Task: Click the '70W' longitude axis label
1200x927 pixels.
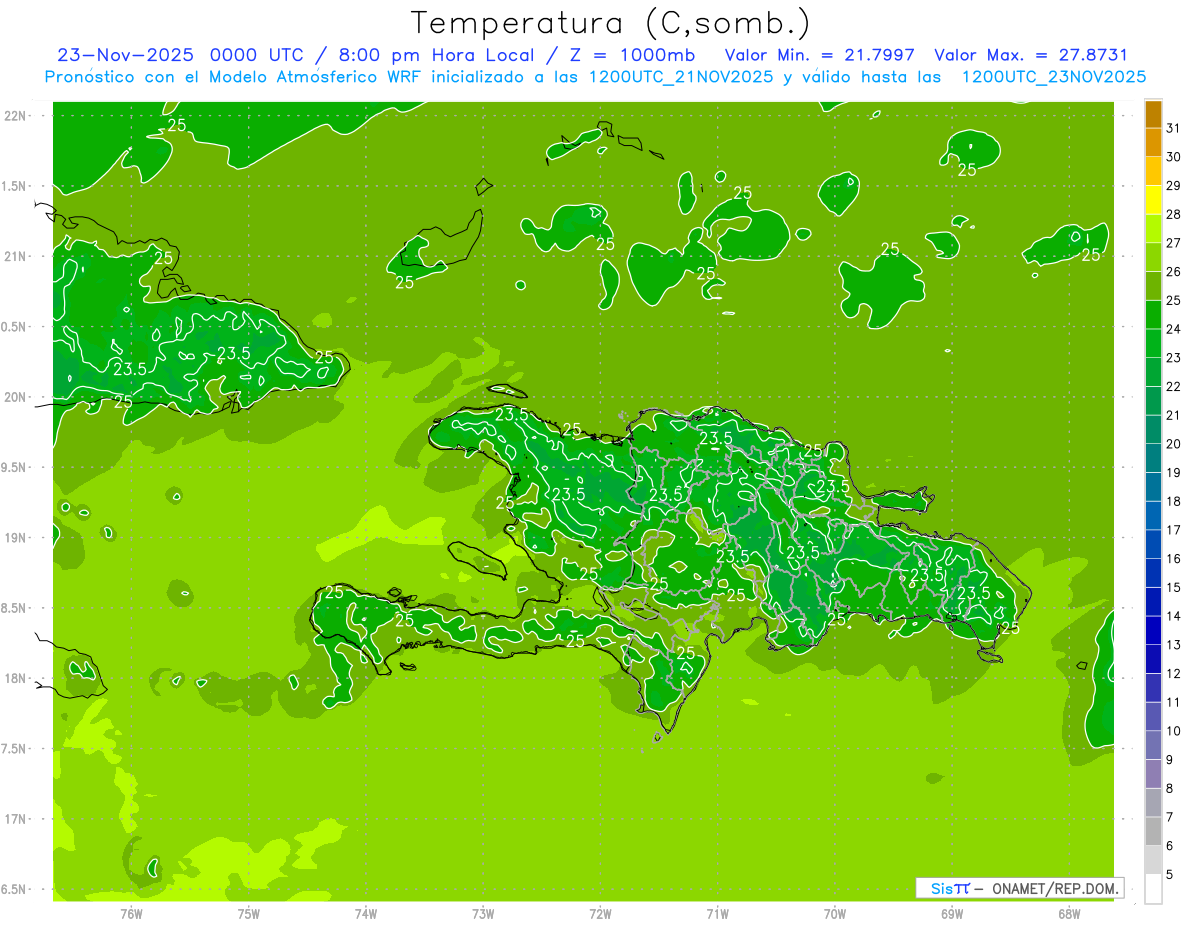Action: point(835,914)
